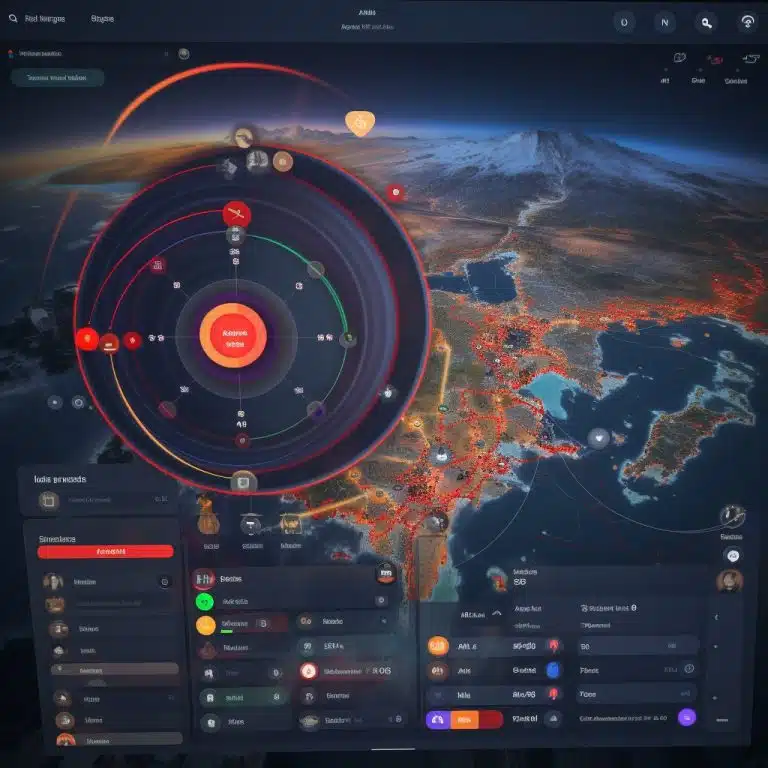Open the second top-left menu label
768x768 pixels.
click(x=102, y=19)
